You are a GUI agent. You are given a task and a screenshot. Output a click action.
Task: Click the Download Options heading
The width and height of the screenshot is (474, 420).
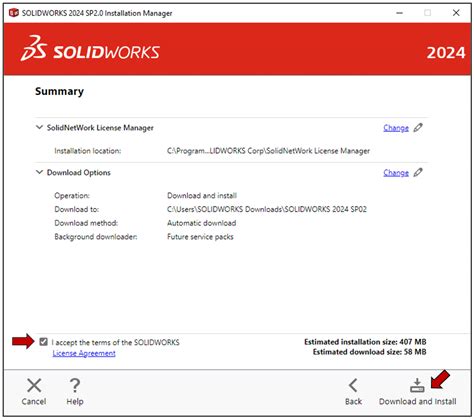79,173
